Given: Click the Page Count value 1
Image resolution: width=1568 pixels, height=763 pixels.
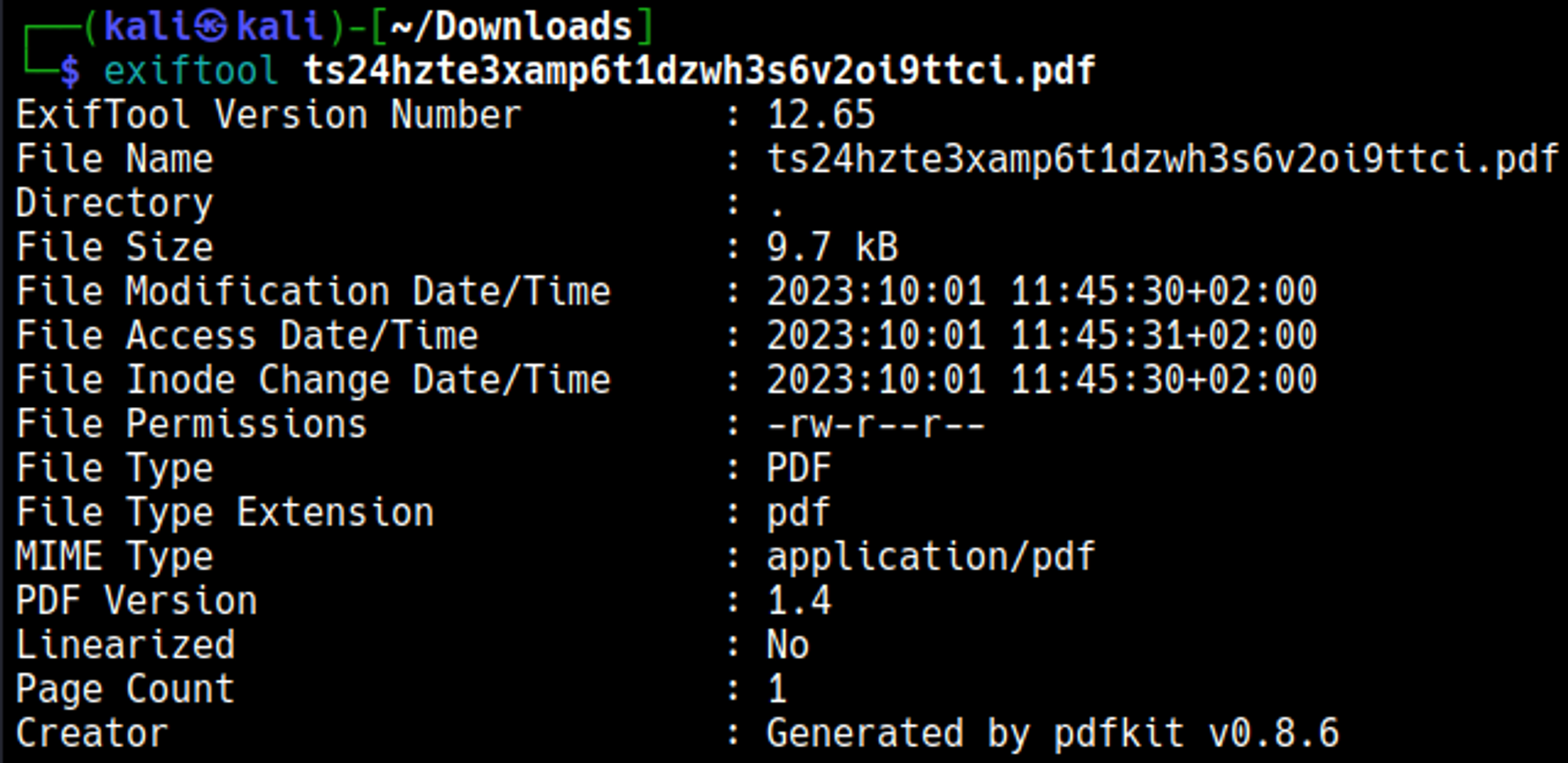Looking at the screenshot, I should click(776, 689).
